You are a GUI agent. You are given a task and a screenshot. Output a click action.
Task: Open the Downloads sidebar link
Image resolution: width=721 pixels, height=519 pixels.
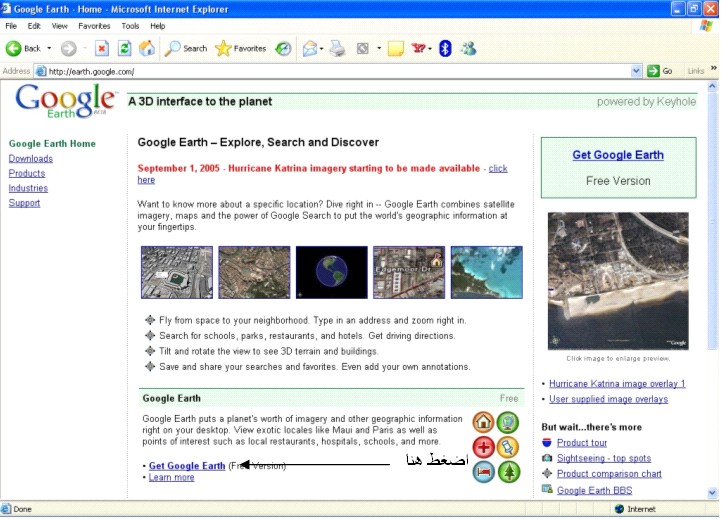tap(30, 158)
